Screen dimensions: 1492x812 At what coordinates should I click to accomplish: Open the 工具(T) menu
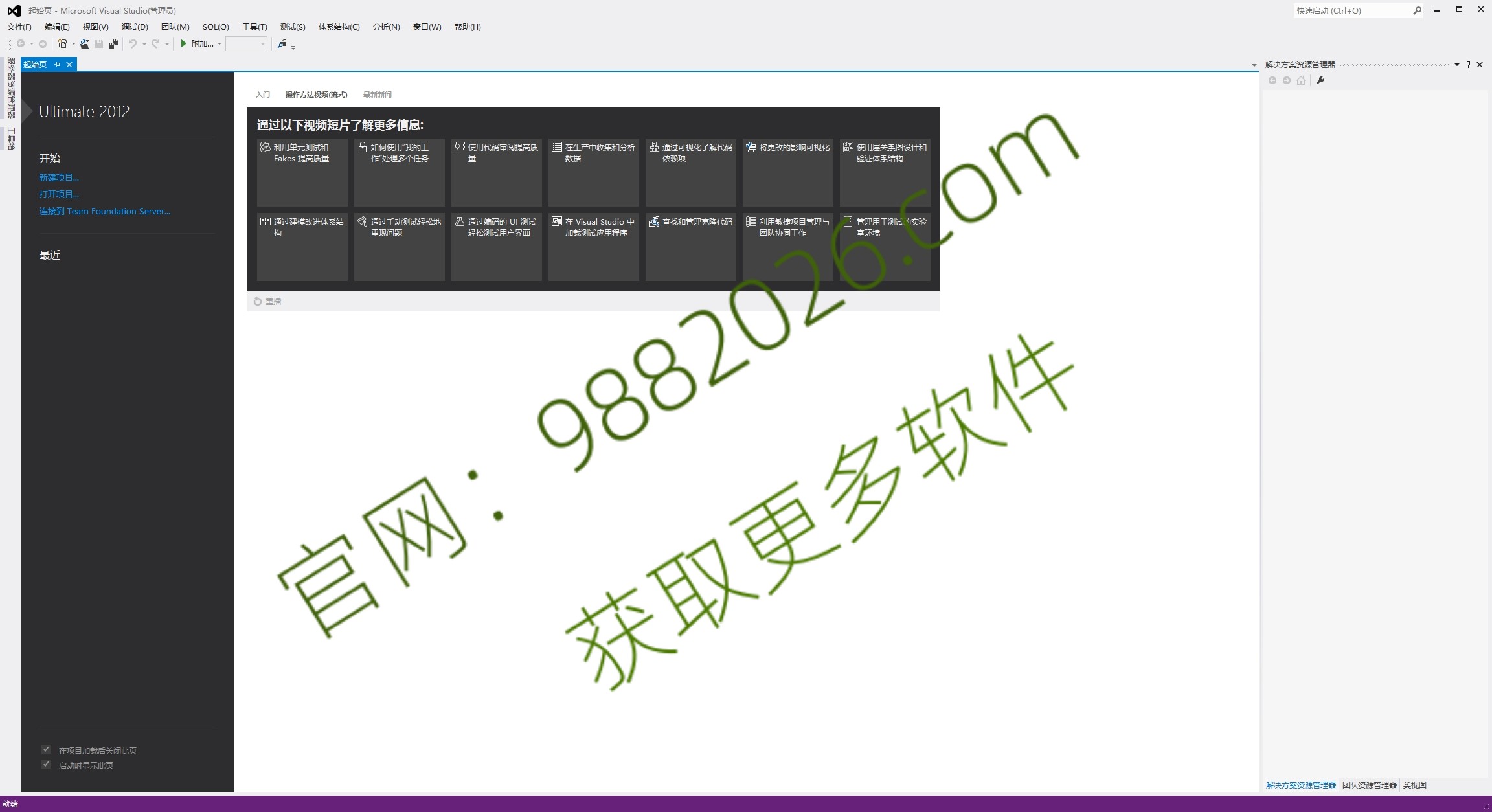[x=254, y=27]
